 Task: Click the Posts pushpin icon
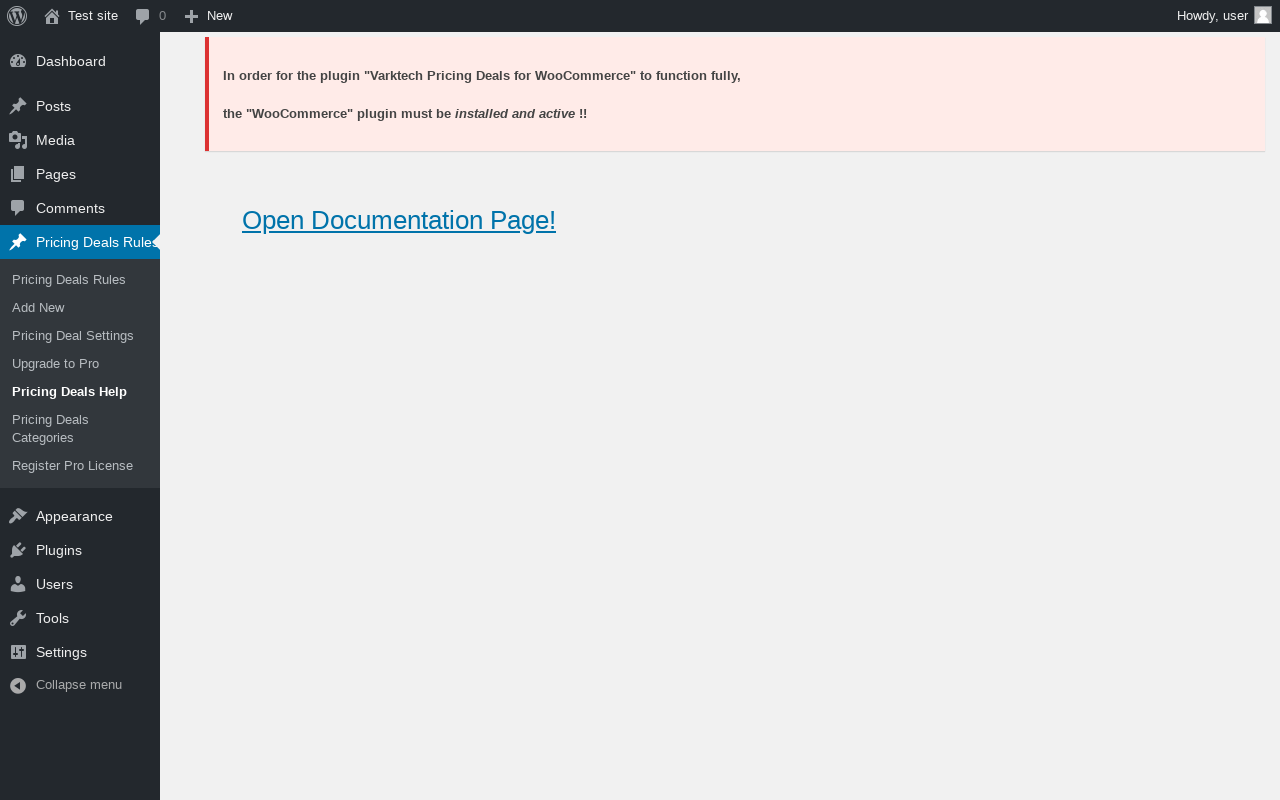pos(18,106)
